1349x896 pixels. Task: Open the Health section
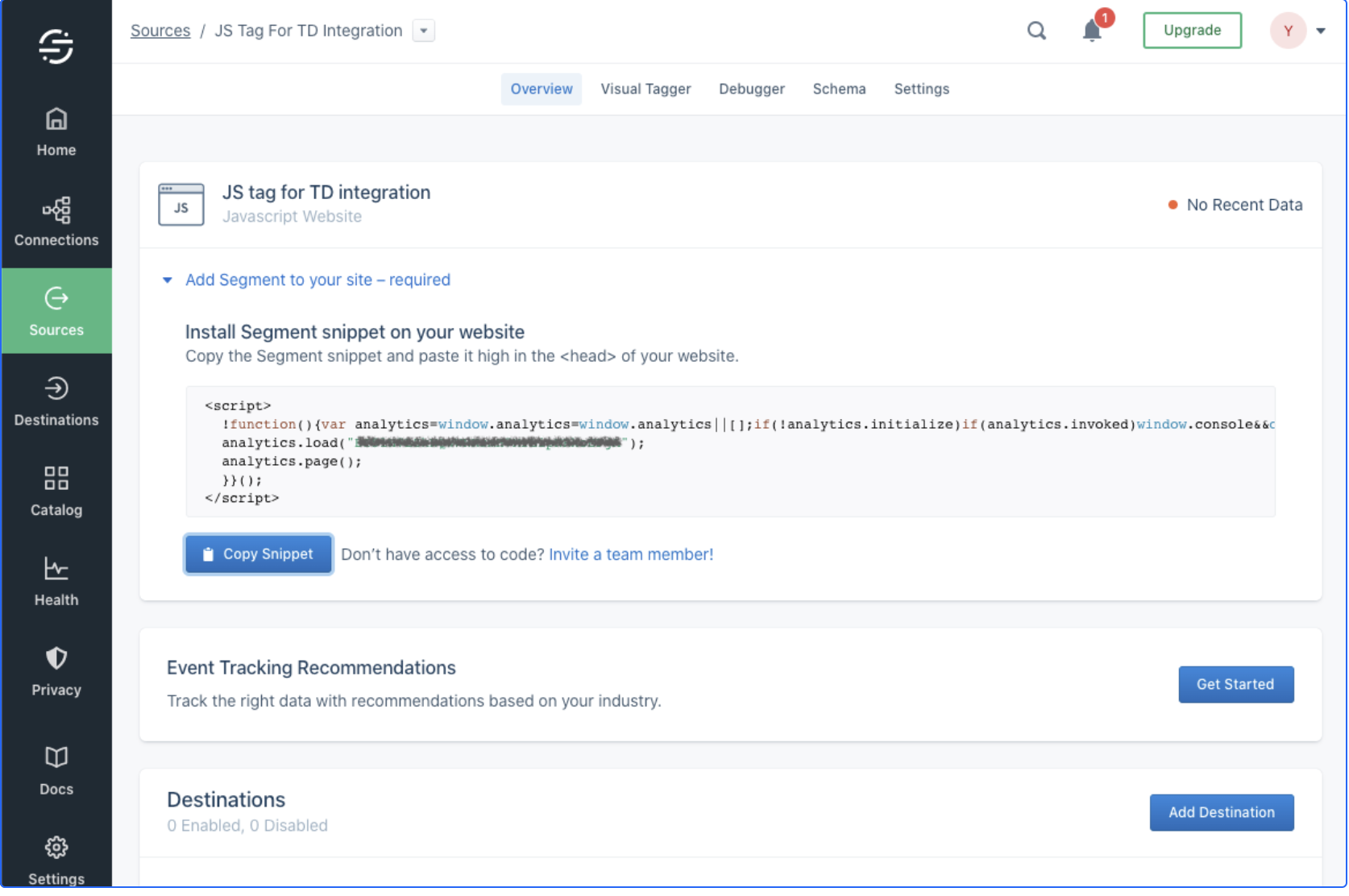(56, 581)
